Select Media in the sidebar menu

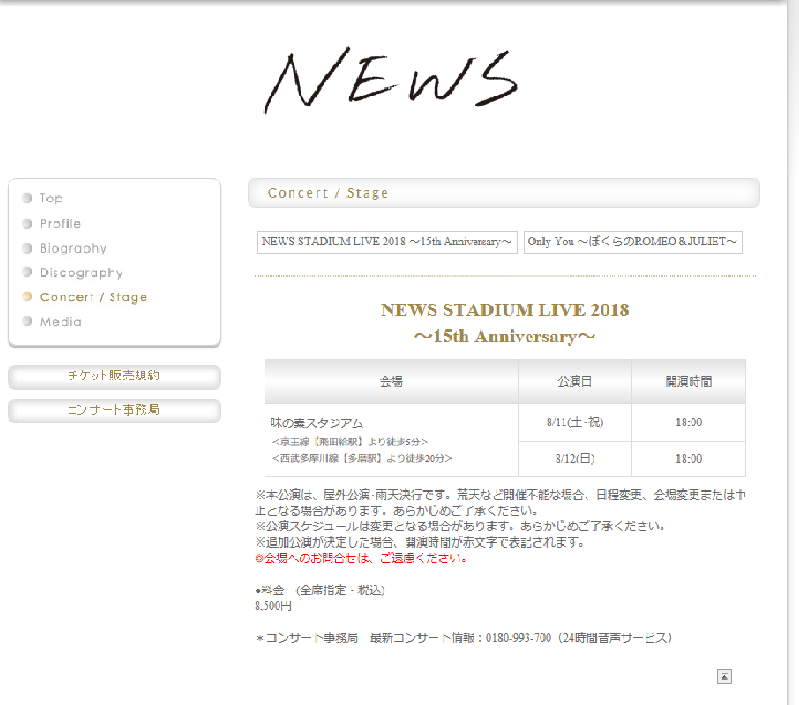tap(60, 322)
